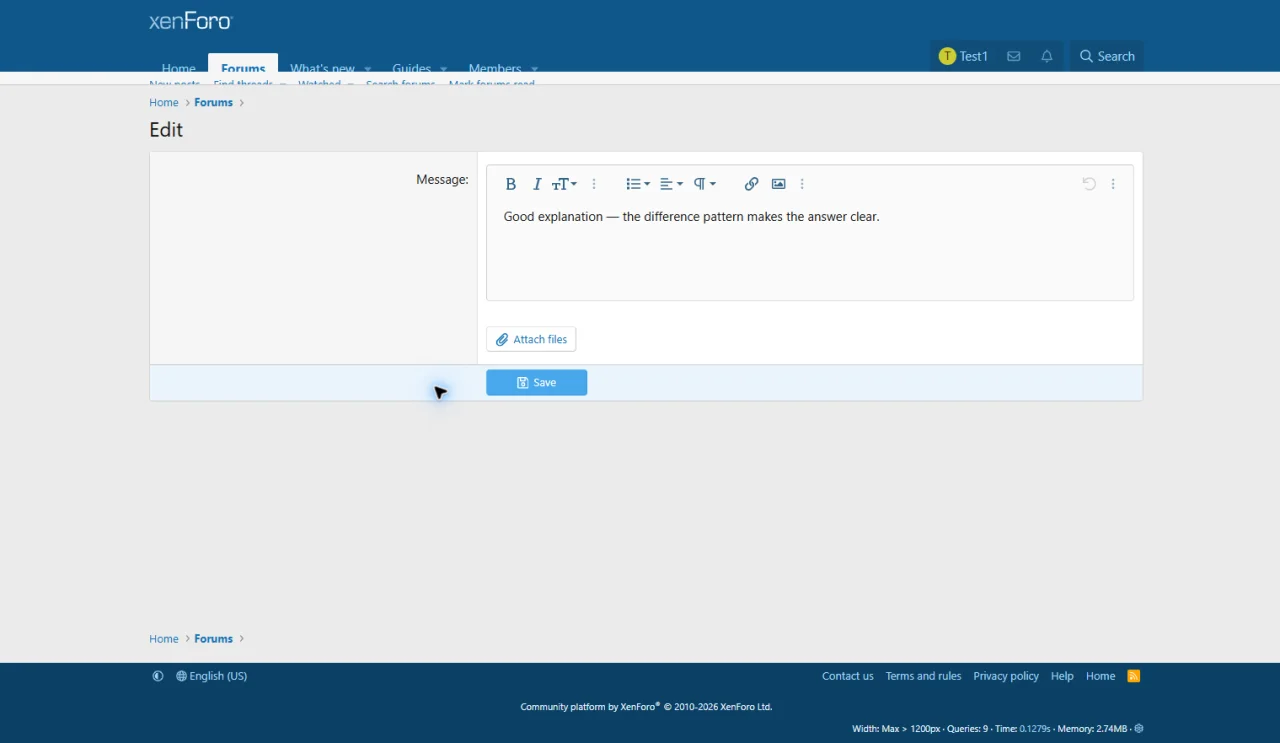Click the style chooser icon in footer

tap(158, 676)
